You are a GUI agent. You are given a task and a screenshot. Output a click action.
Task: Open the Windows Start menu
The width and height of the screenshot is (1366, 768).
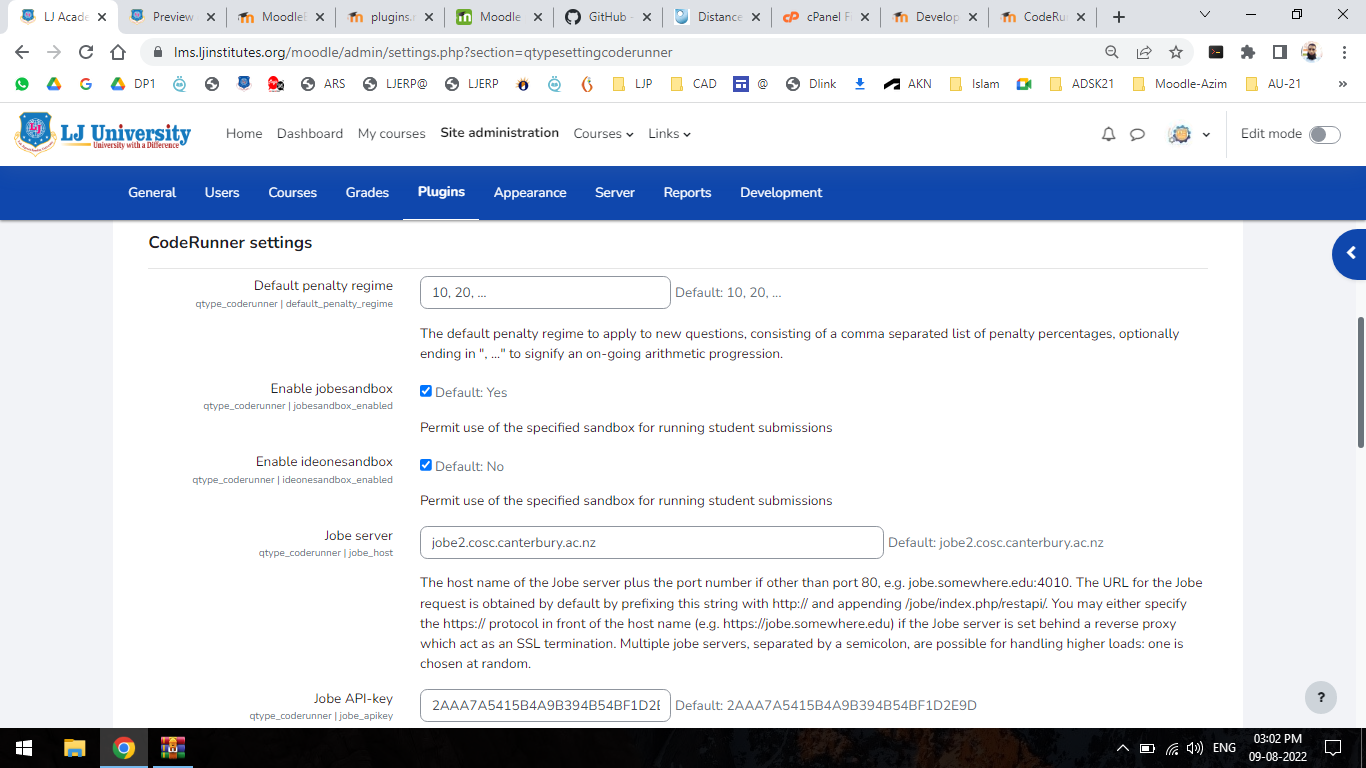pos(24,748)
